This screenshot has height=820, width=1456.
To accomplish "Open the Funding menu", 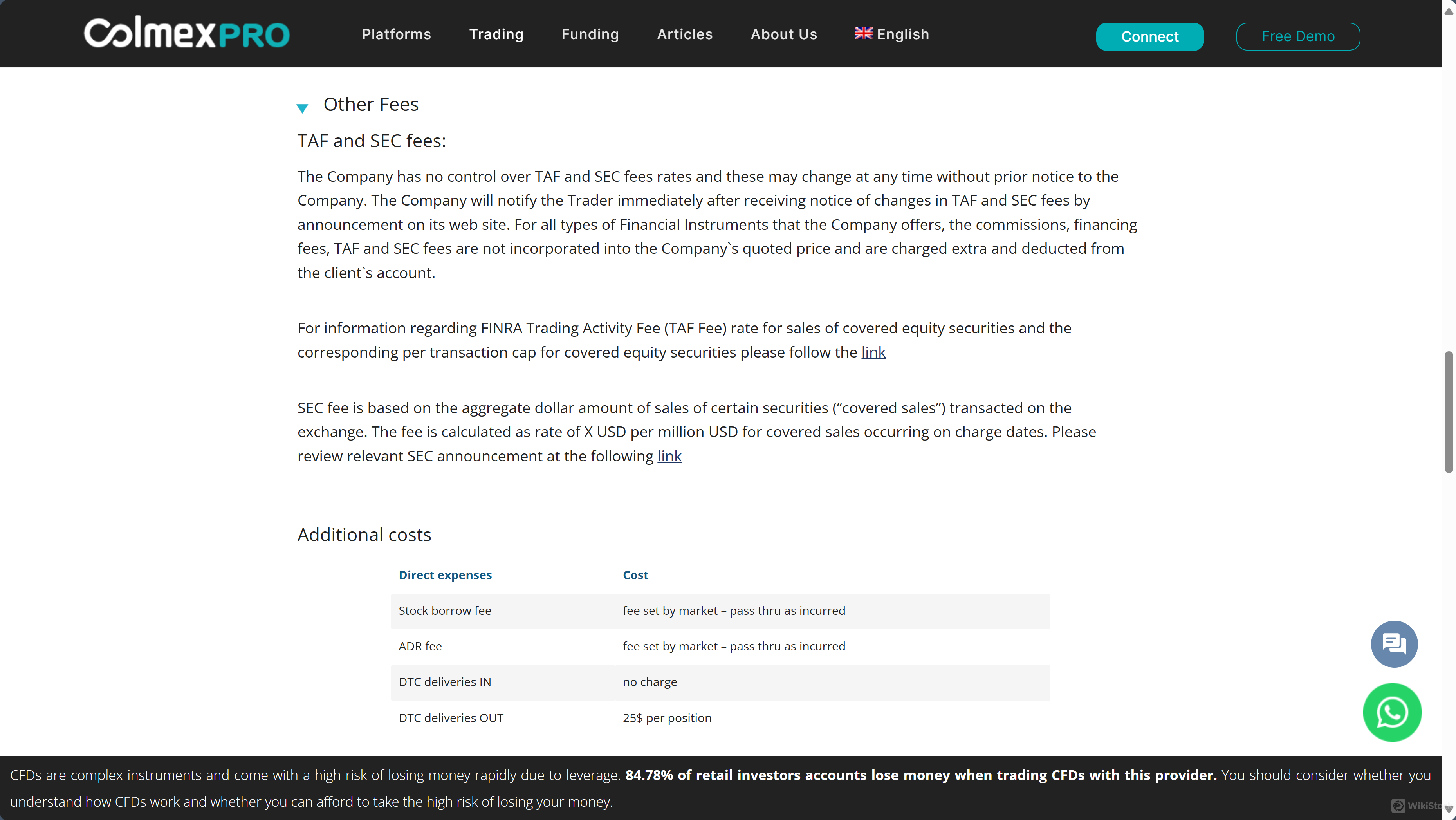I will tap(590, 34).
